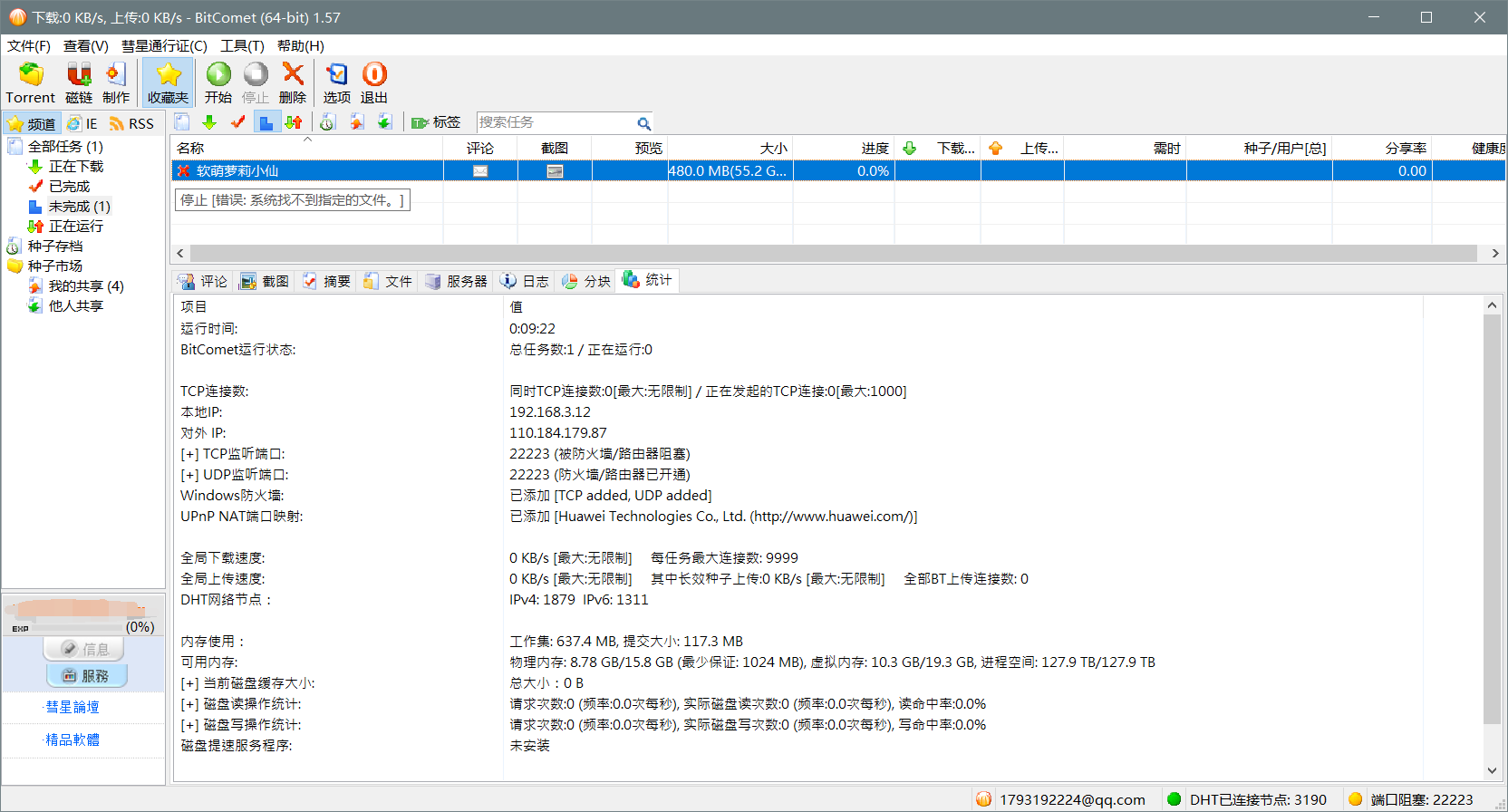This screenshot has height=812, width=1508.
Task: Filter running tasks with up-down arrows icon
Action: [294, 122]
